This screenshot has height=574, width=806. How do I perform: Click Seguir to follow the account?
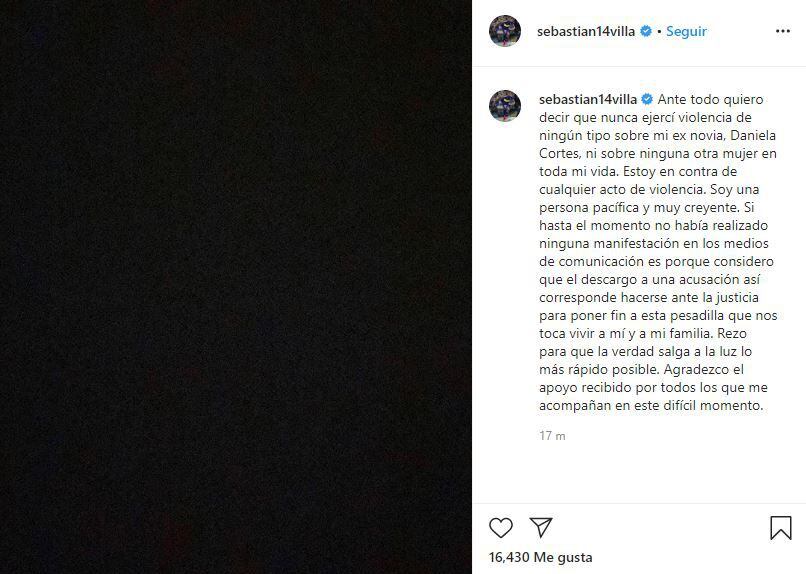click(x=686, y=31)
